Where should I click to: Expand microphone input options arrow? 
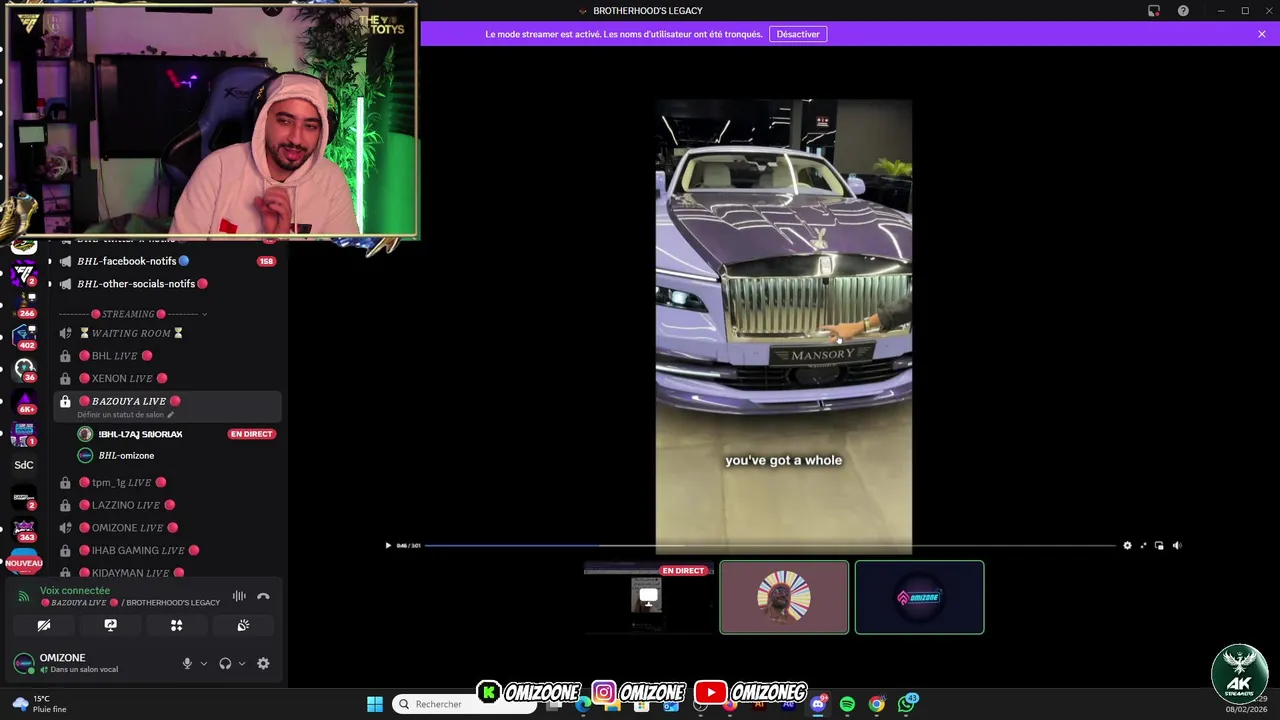(x=203, y=663)
